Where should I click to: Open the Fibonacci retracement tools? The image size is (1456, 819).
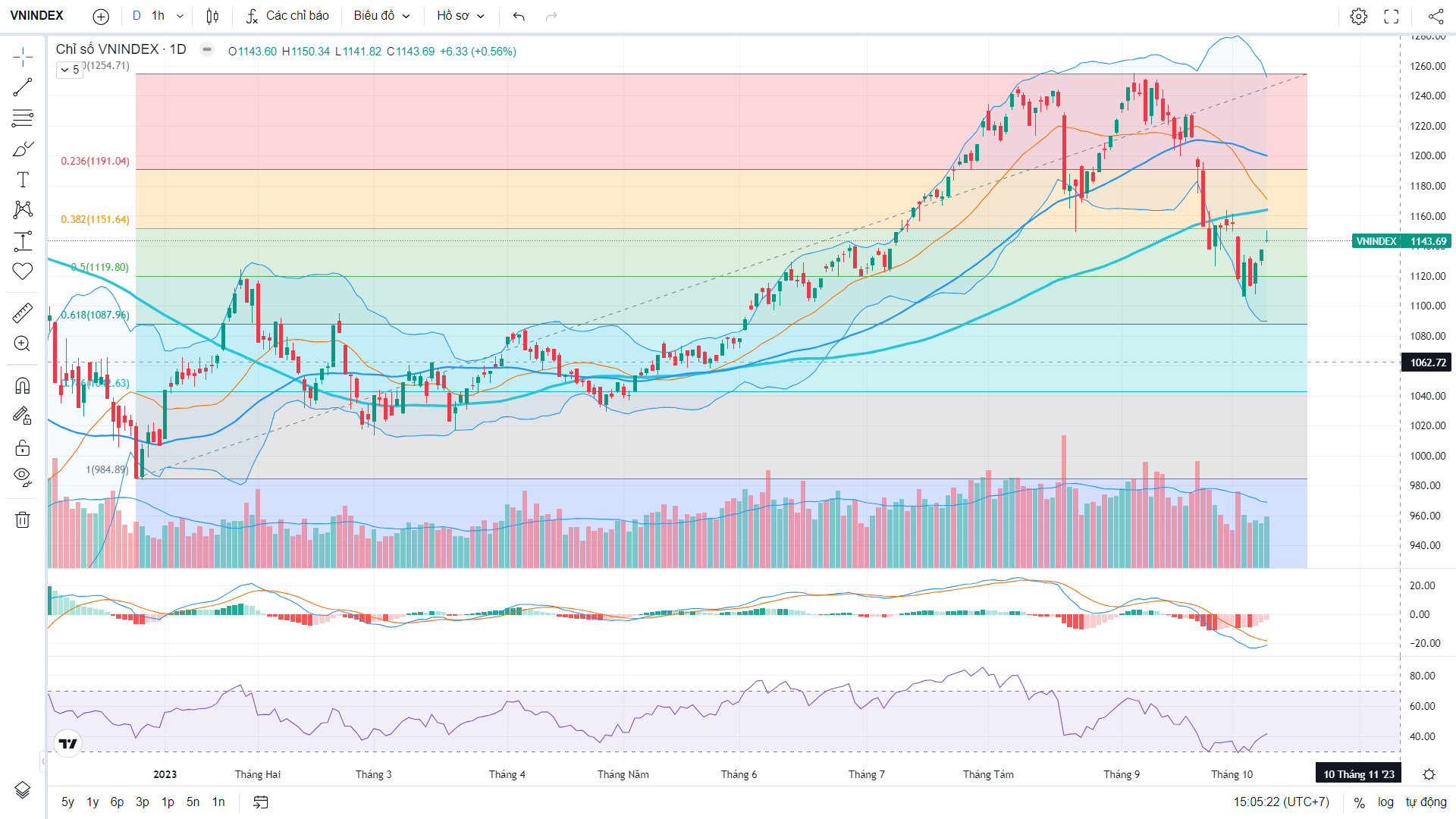point(23,118)
